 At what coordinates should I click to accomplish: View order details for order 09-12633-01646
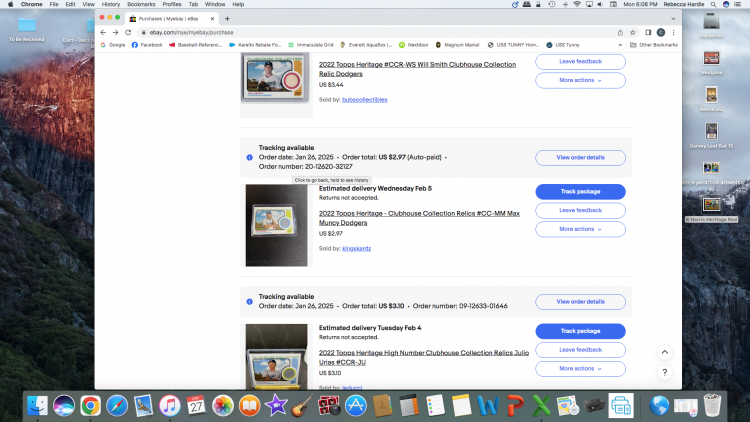[x=580, y=302]
